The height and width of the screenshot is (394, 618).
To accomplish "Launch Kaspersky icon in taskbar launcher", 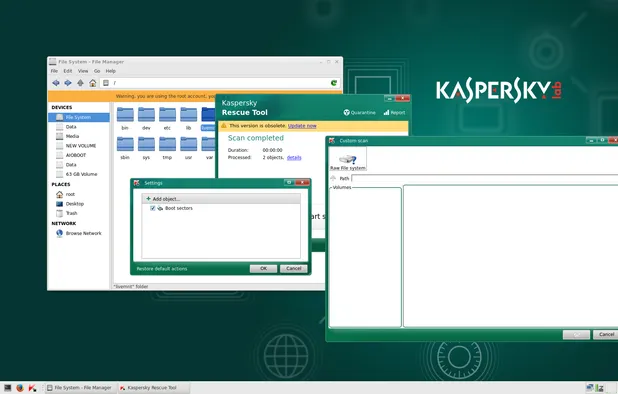I will (x=33, y=388).
